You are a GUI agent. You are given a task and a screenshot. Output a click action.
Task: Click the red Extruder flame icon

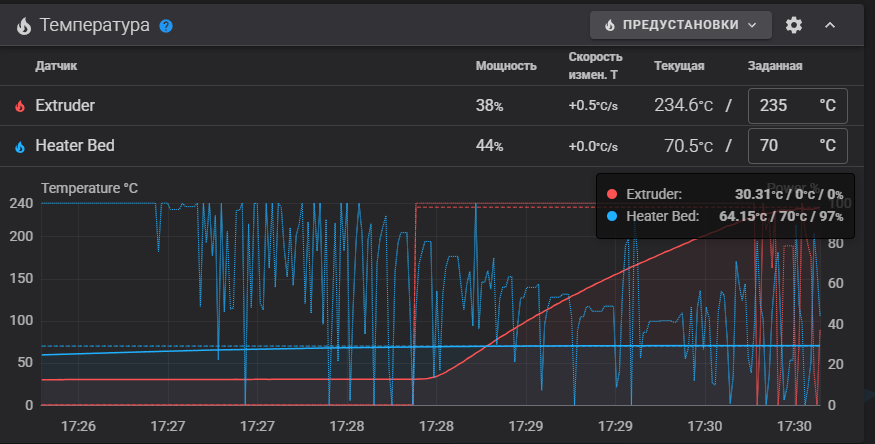(x=20, y=106)
